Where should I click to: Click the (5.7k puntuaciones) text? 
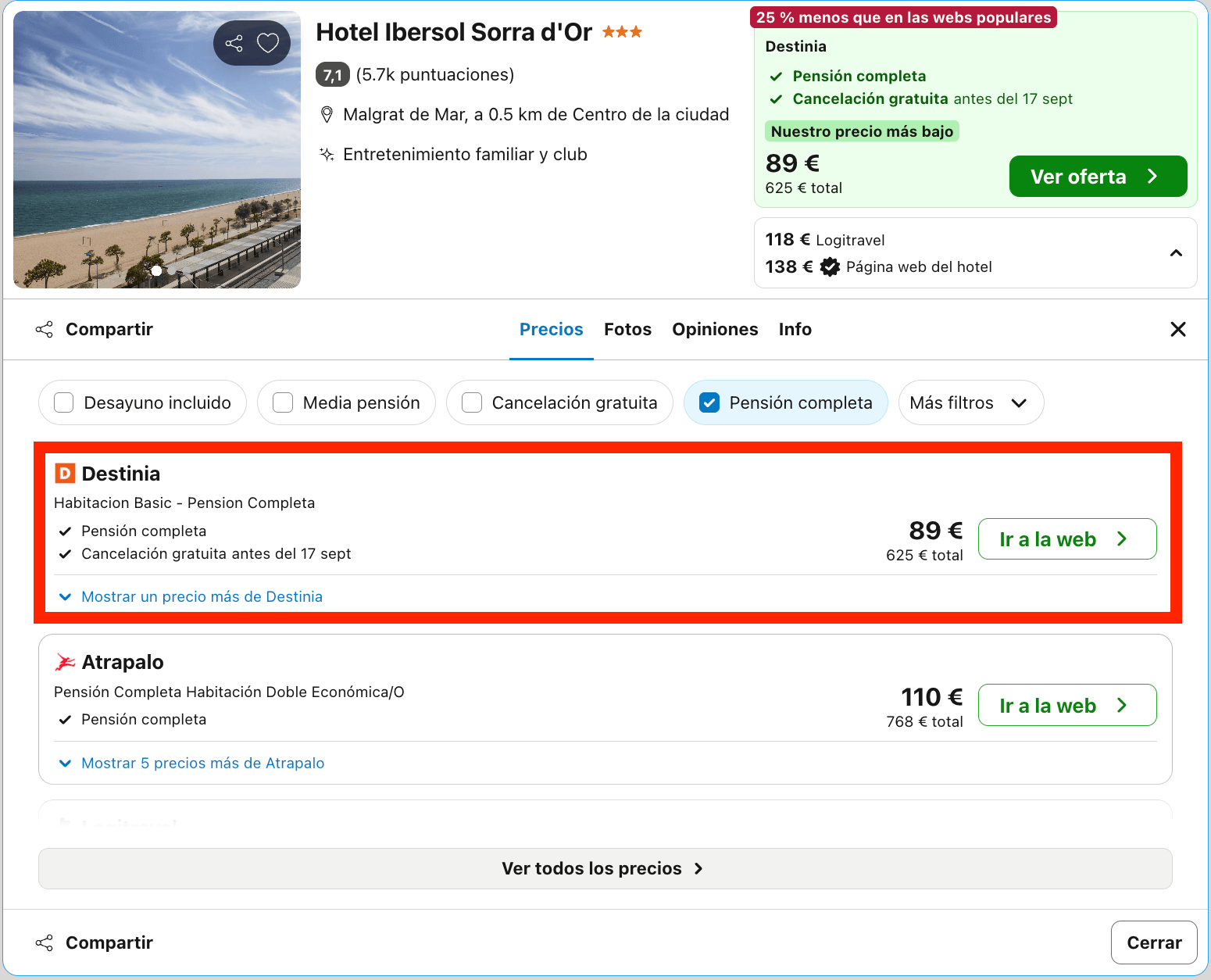435,75
